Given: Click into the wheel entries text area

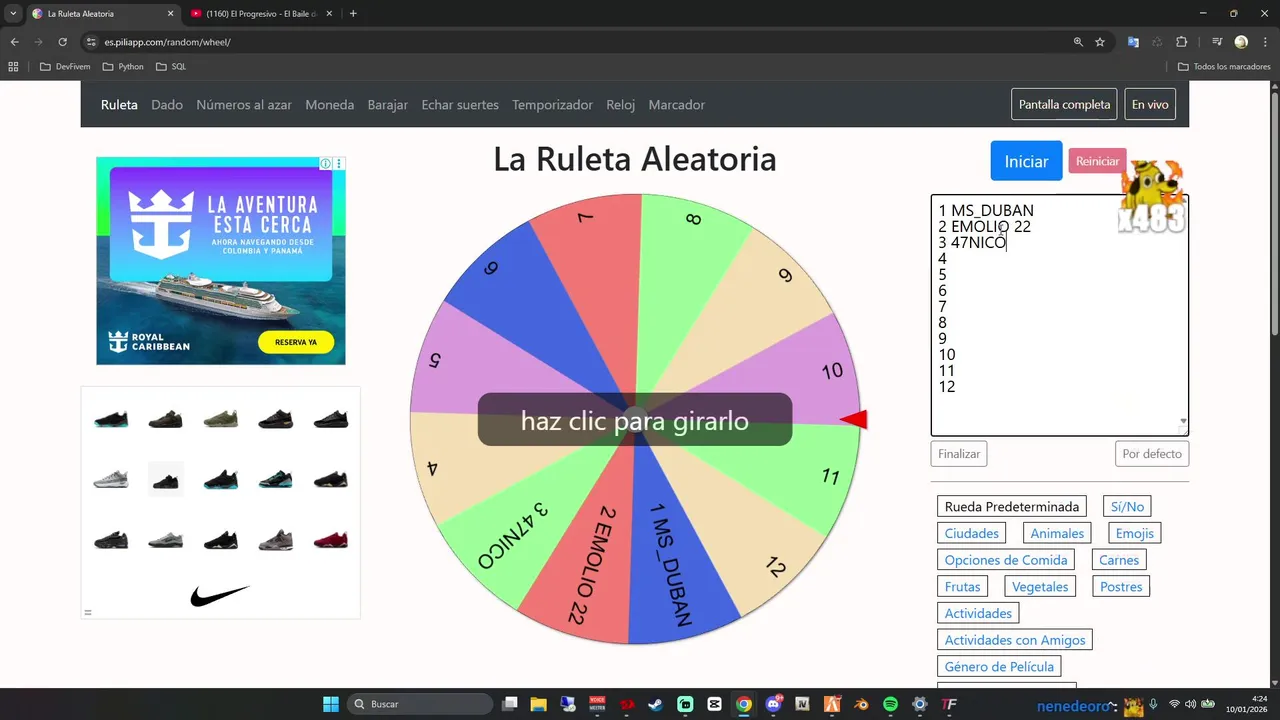Looking at the screenshot, I should 1059,315.
